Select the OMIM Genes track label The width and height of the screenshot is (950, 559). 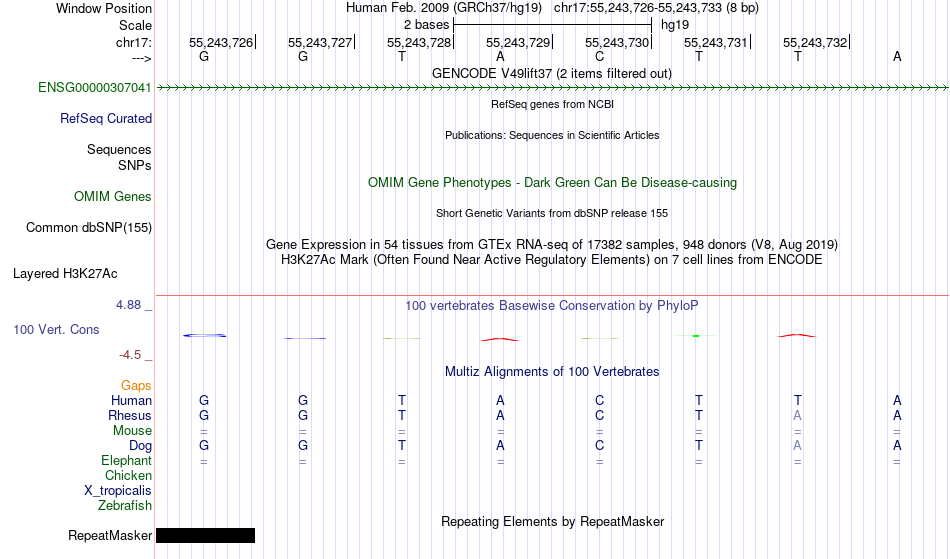pos(113,197)
